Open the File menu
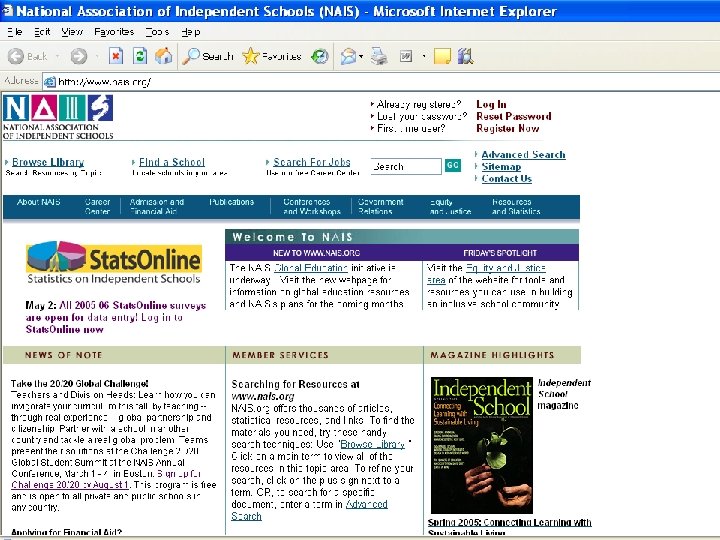The image size is (720, 540). click(x=15, y=32)
